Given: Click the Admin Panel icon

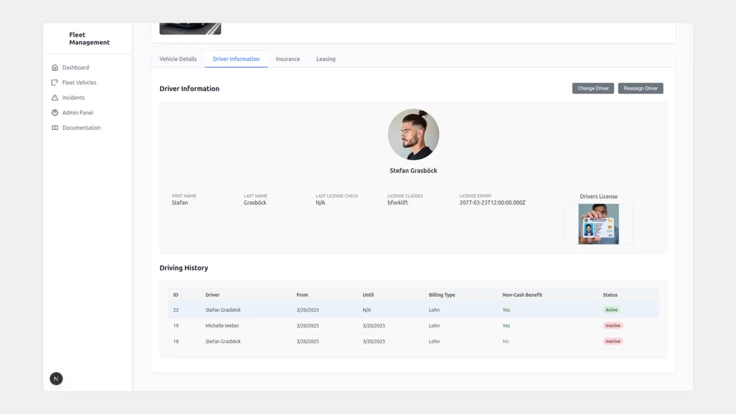Looking at the screenshot, I should click(x=55, y=113).
